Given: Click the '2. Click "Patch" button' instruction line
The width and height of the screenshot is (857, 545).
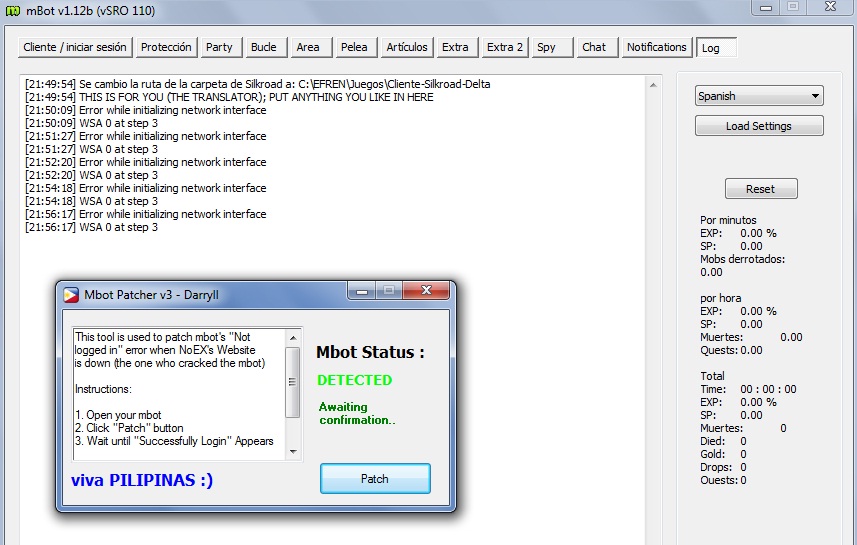Looking at the screenshot, I should (x=129, y=429).
